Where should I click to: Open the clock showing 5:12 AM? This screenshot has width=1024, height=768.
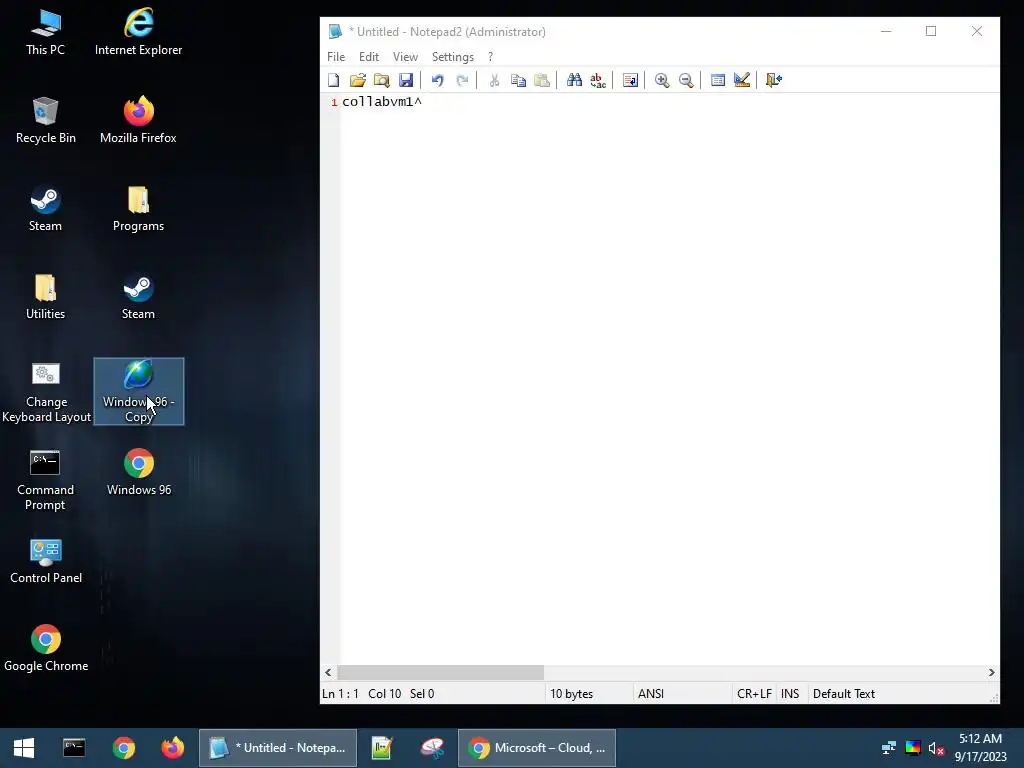coord(980,748)
